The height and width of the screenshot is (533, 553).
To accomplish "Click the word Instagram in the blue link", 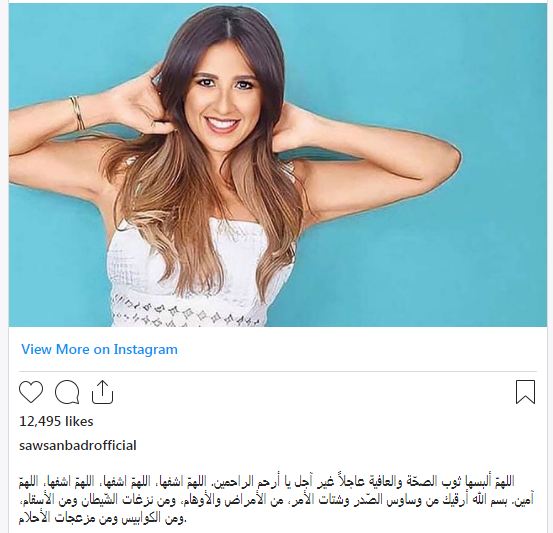I will coord(146,349).
